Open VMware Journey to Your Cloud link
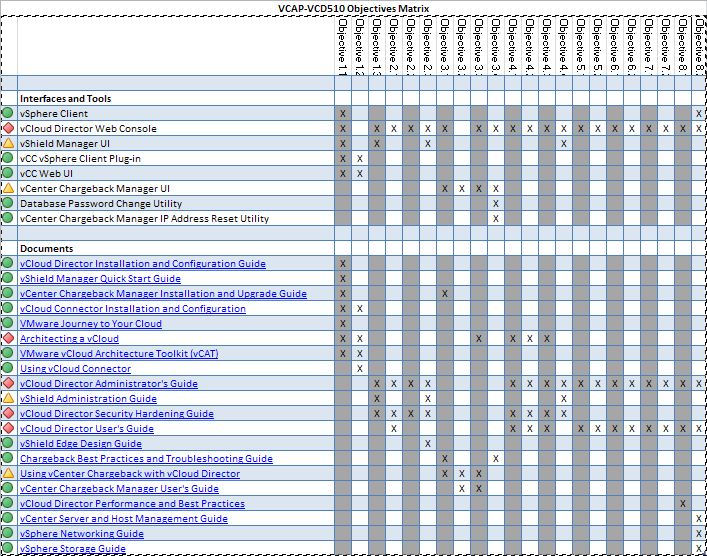 (x=91, y=323)
